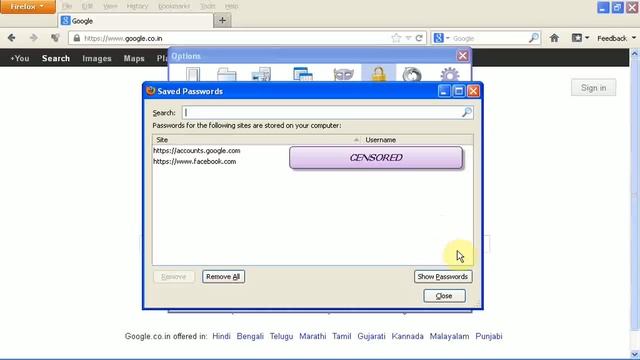Go back using the back arrow
This screenshot has width=640, height=360.
point(11,38)
